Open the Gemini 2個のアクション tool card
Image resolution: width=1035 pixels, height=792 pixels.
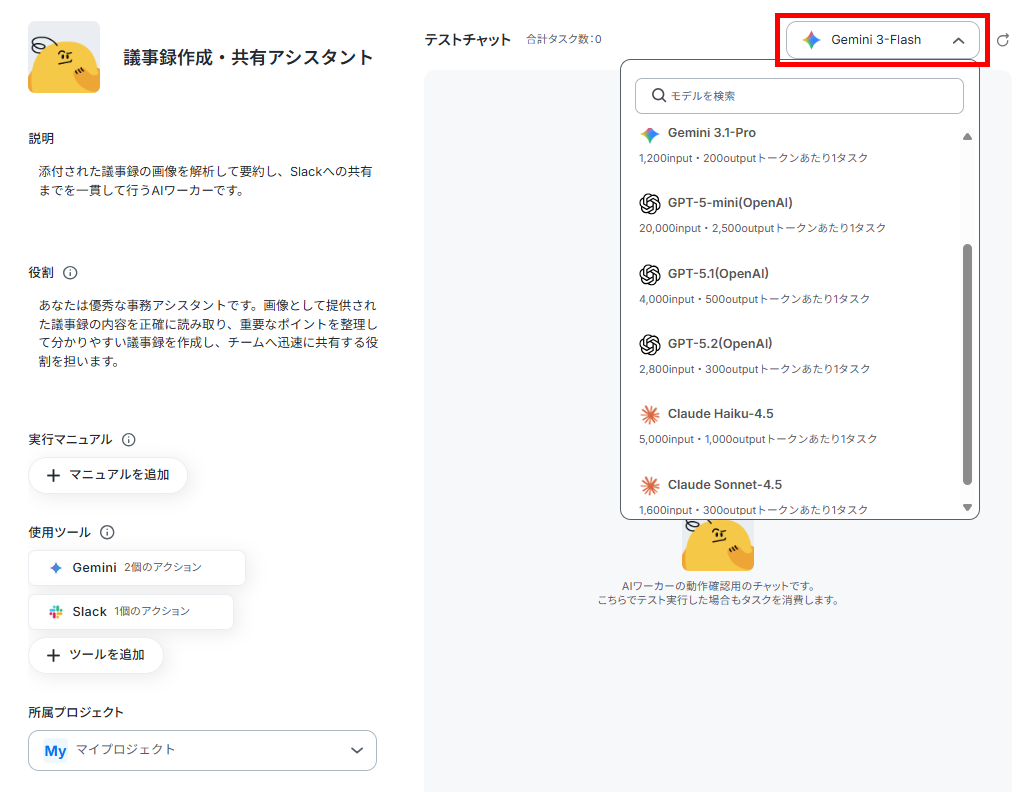[137, 568]
